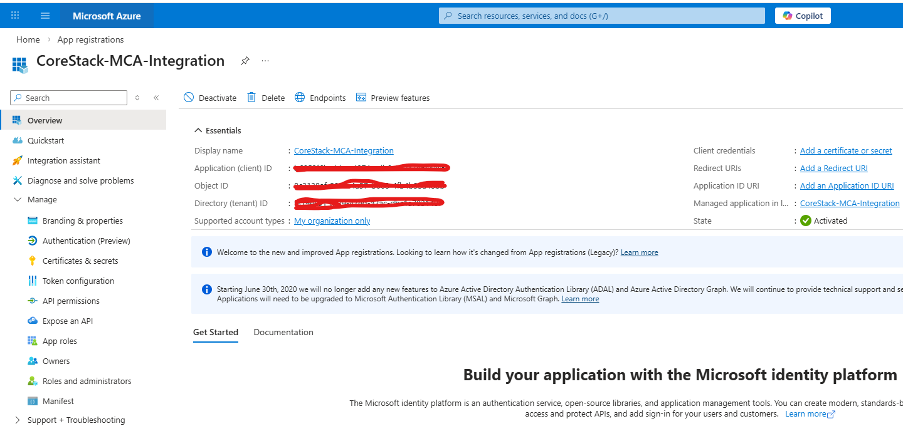Expand Support + Troubleshooting section
This screenshot has height=432, width=904.
[17, 420]
